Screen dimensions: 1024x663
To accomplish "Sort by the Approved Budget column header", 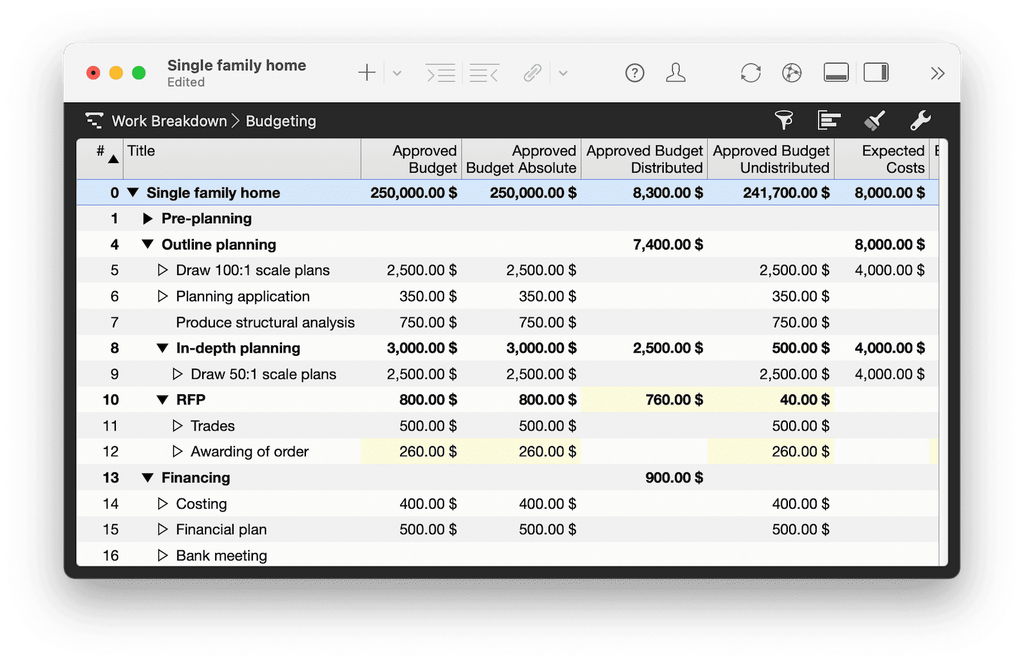I will point(412,159).
